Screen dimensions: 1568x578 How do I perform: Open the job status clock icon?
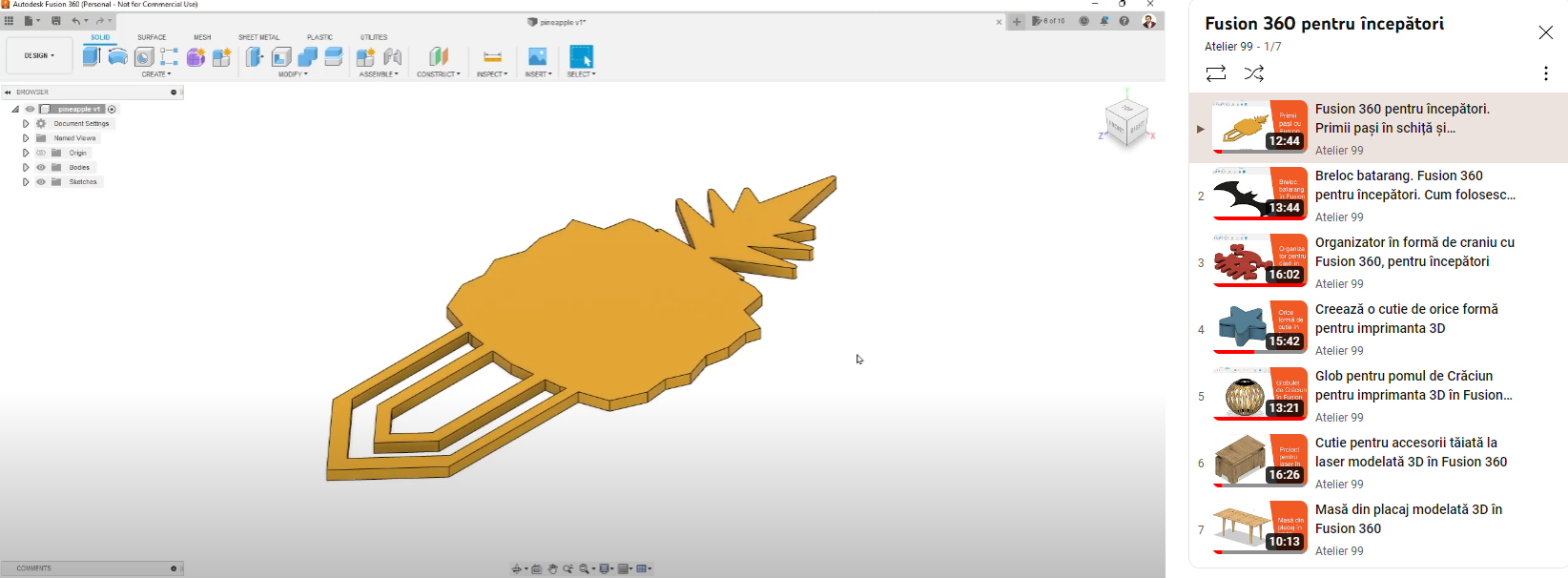click(1083, 21)
